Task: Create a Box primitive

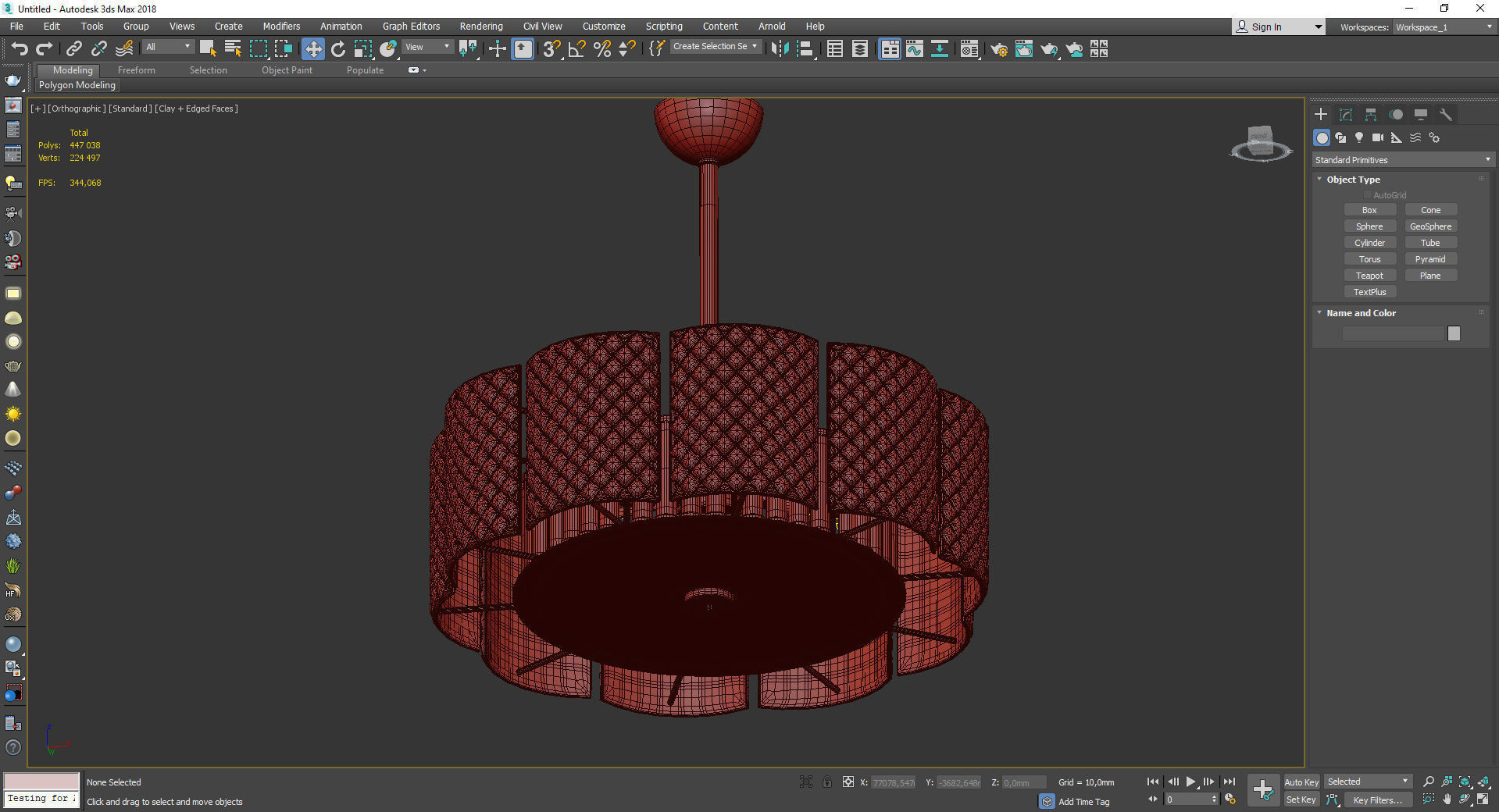Action: [x=1369, y=210]
